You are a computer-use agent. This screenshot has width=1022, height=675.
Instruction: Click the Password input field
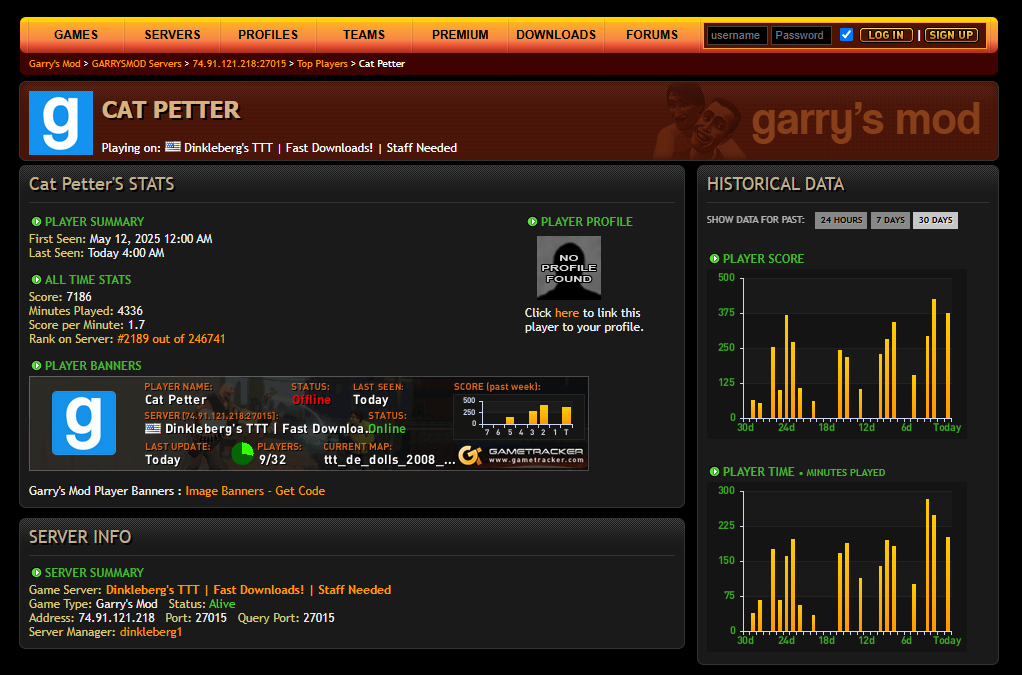[x=801, y=35]
